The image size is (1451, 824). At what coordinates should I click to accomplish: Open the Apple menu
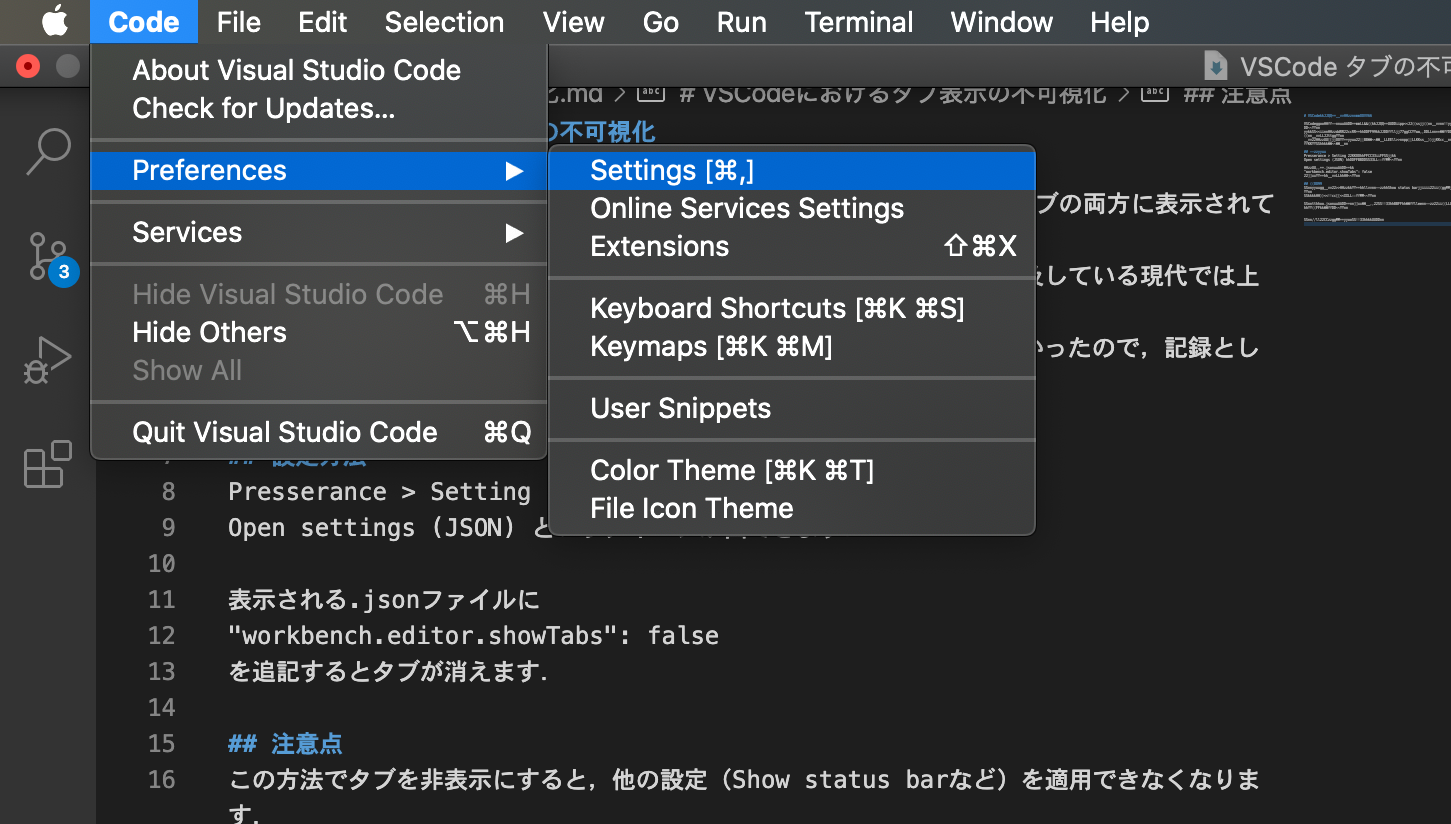point(54,21)
